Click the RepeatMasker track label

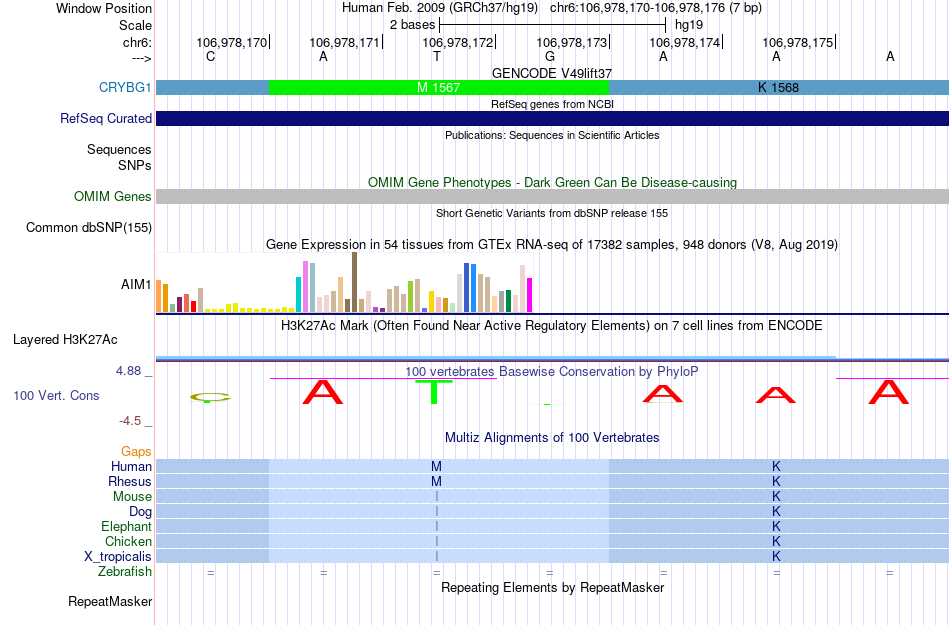click(x=110, y=601)
